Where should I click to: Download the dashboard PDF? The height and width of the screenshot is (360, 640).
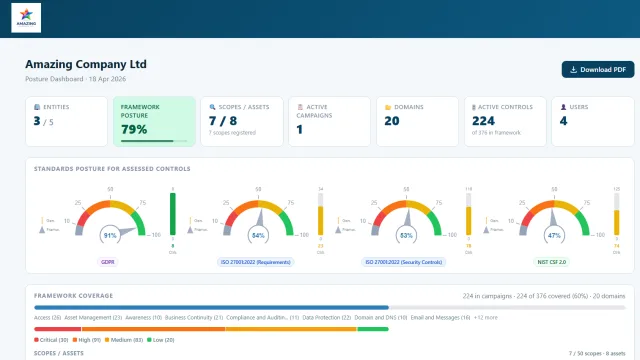click(598, 69)
